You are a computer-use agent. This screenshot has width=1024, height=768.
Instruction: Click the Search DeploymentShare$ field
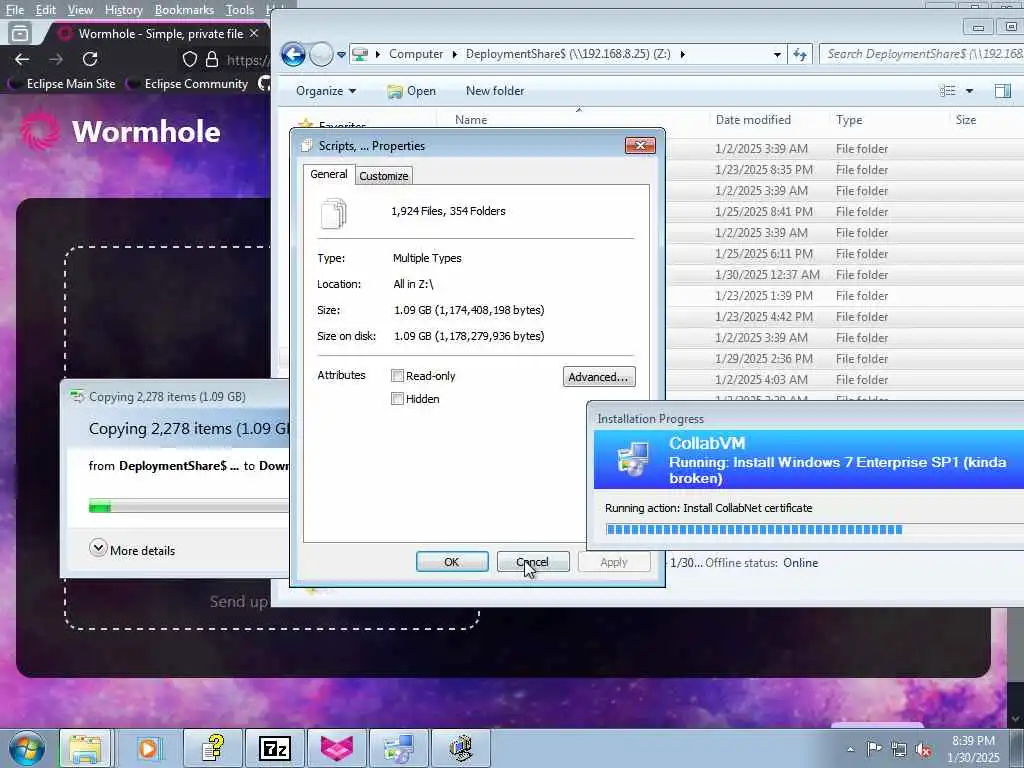coord(921,54)
